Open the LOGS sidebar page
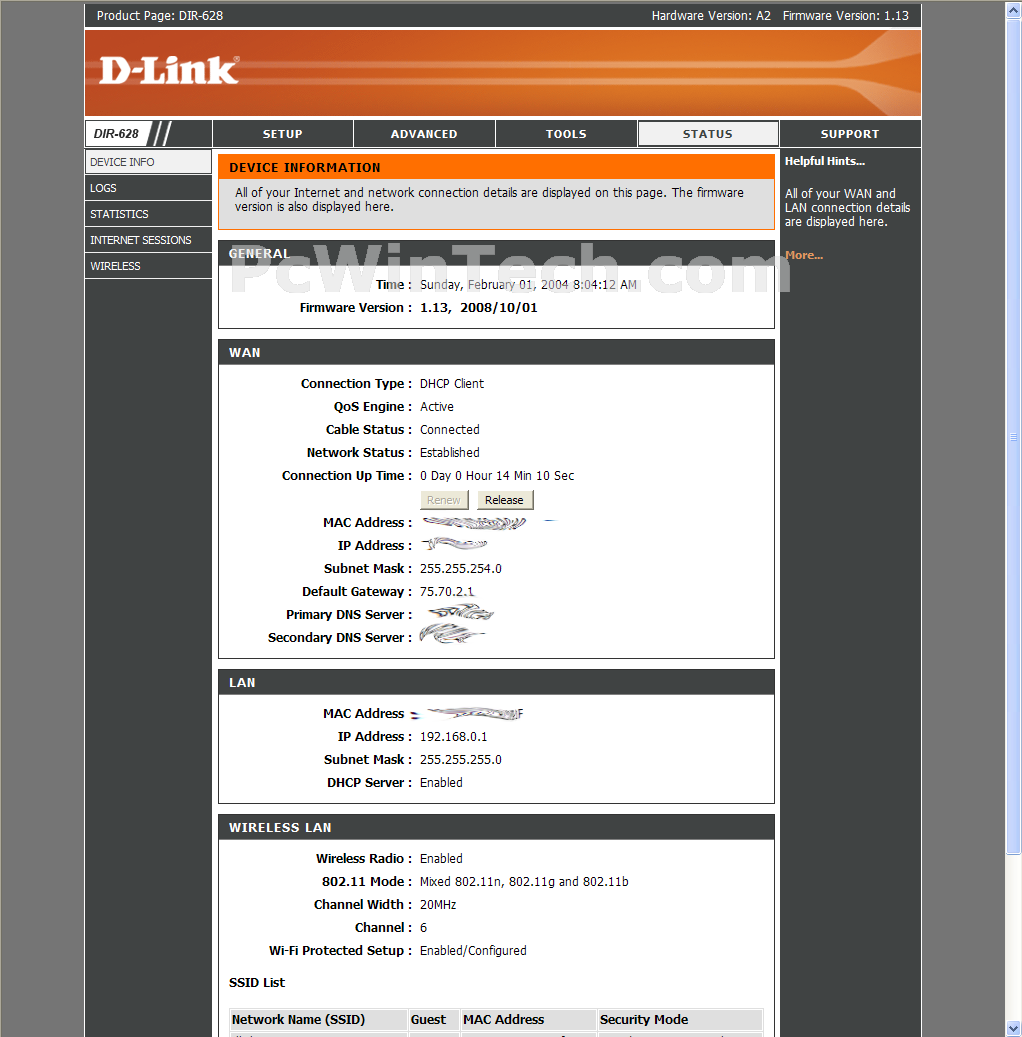The height and width of the screenshot is (1037, 1022). 148,188
